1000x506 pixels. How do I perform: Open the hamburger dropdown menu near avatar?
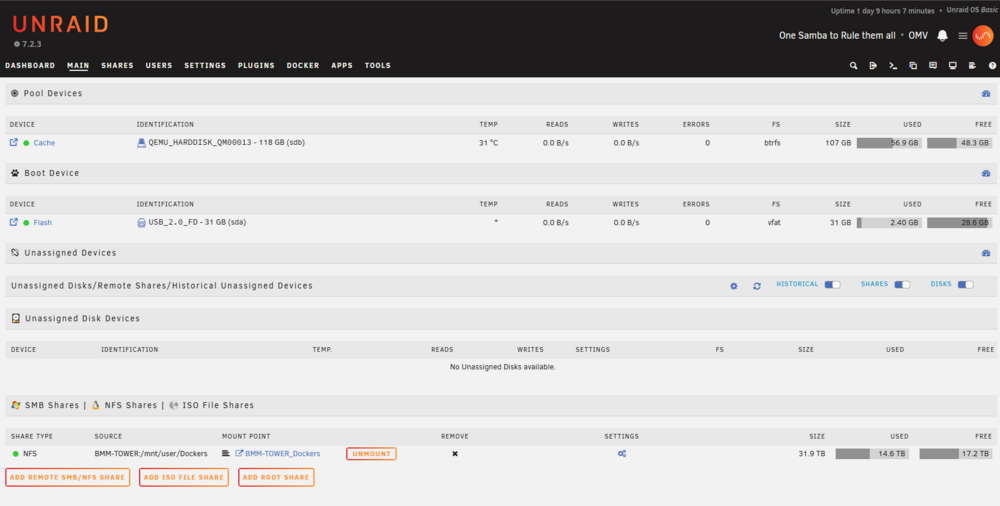pos(963,36)
